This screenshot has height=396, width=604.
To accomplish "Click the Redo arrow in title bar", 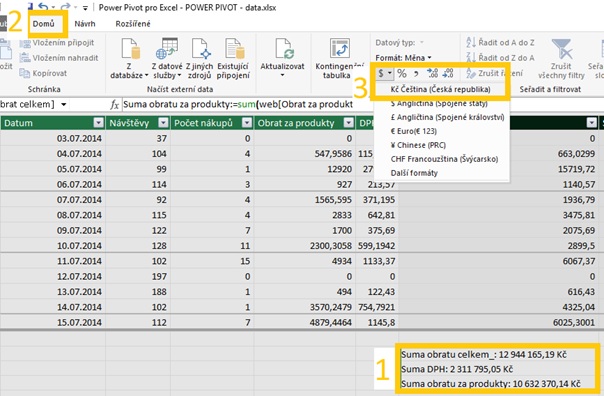I will (x=66, y=7).
